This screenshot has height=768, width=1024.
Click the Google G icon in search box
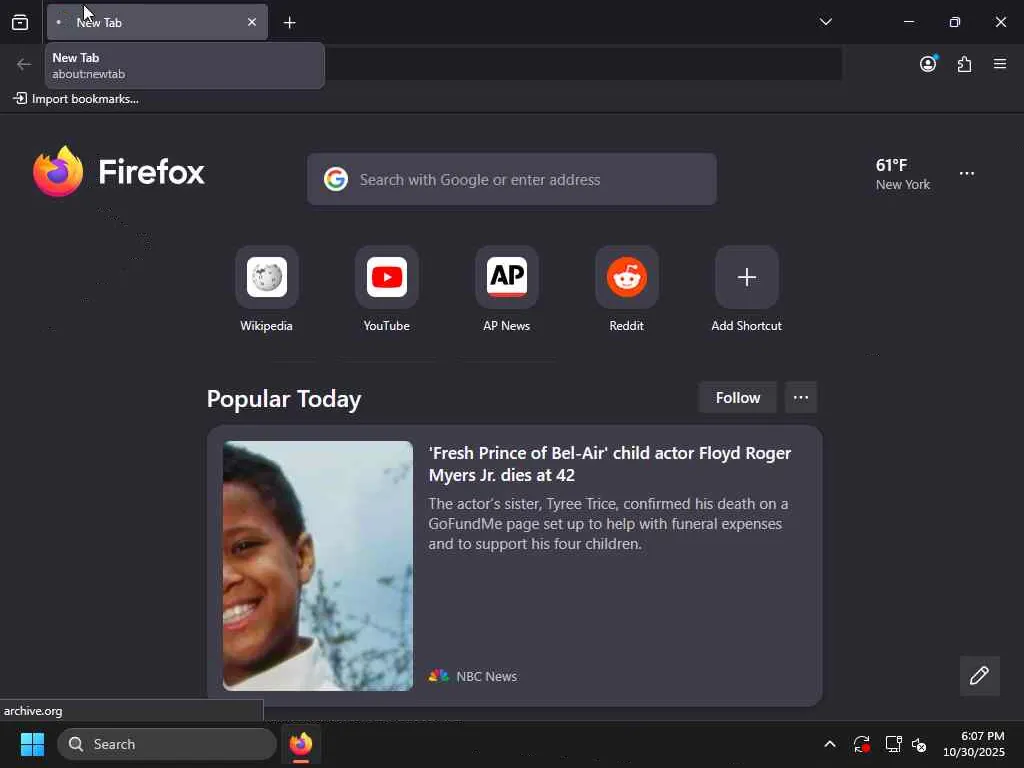pos(336,179)
